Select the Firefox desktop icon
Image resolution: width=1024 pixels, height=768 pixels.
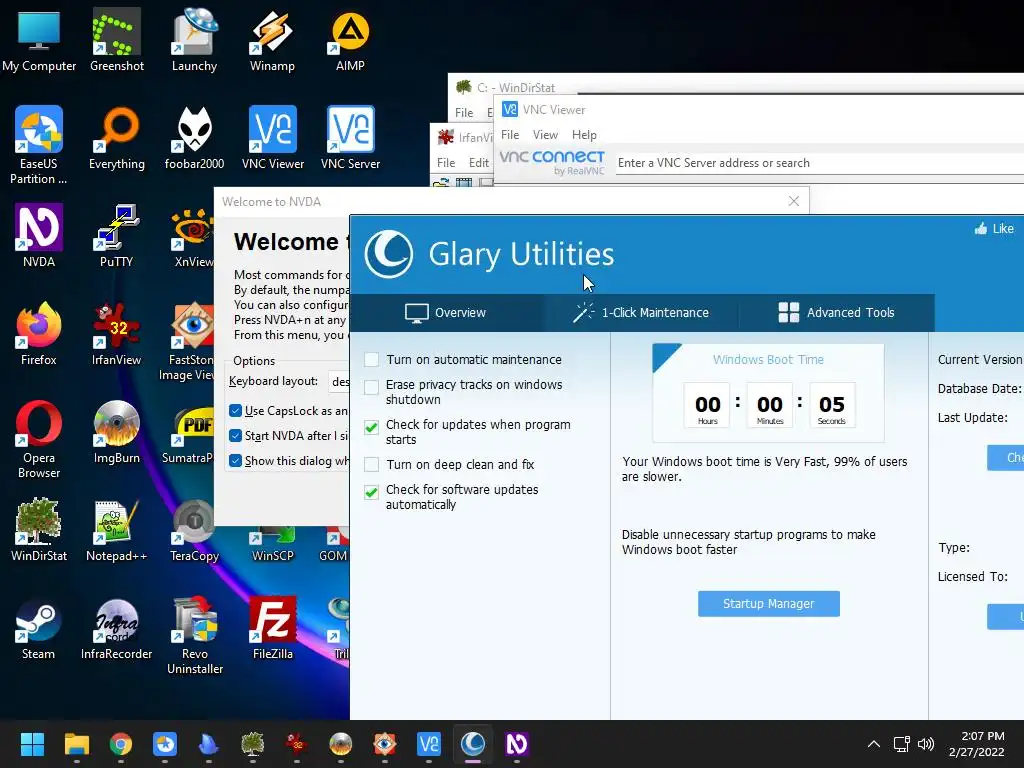point(39,334)
